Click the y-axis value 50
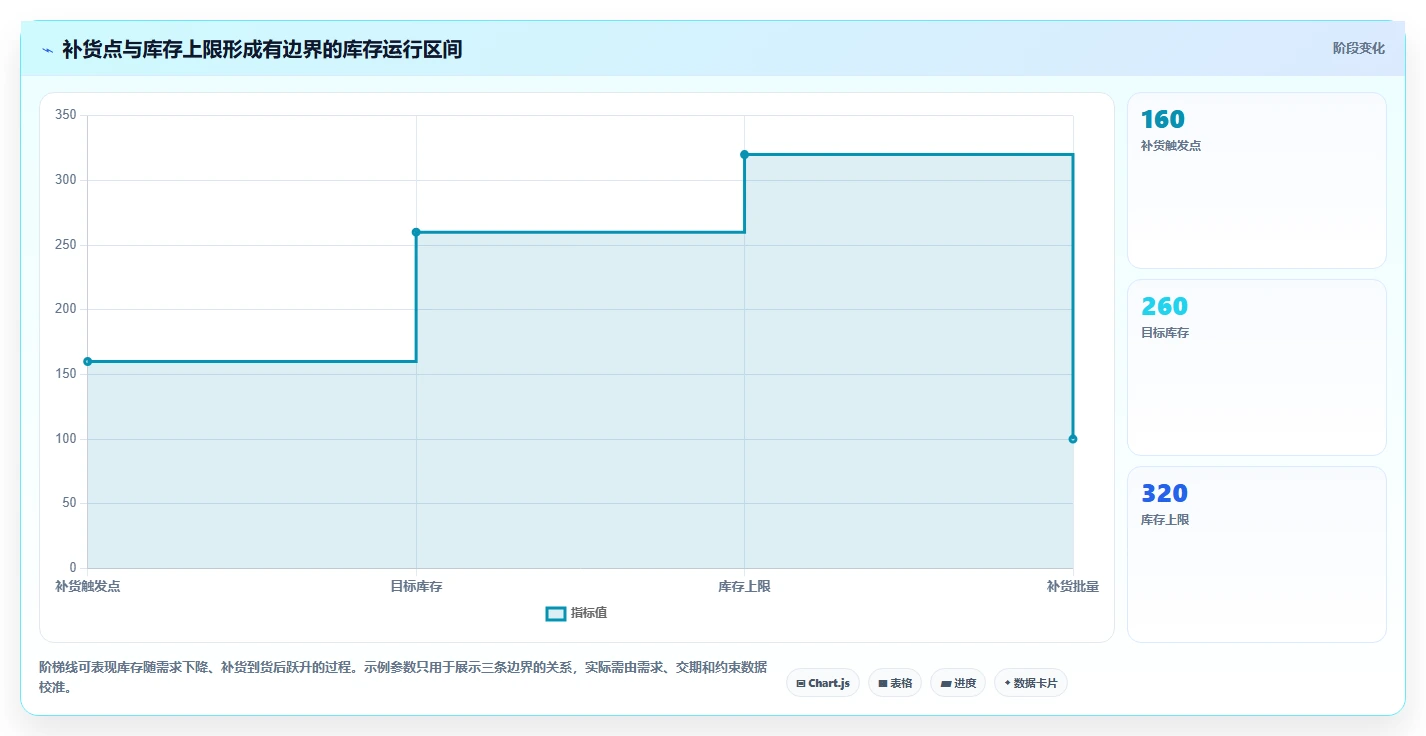 click(69, 503)
